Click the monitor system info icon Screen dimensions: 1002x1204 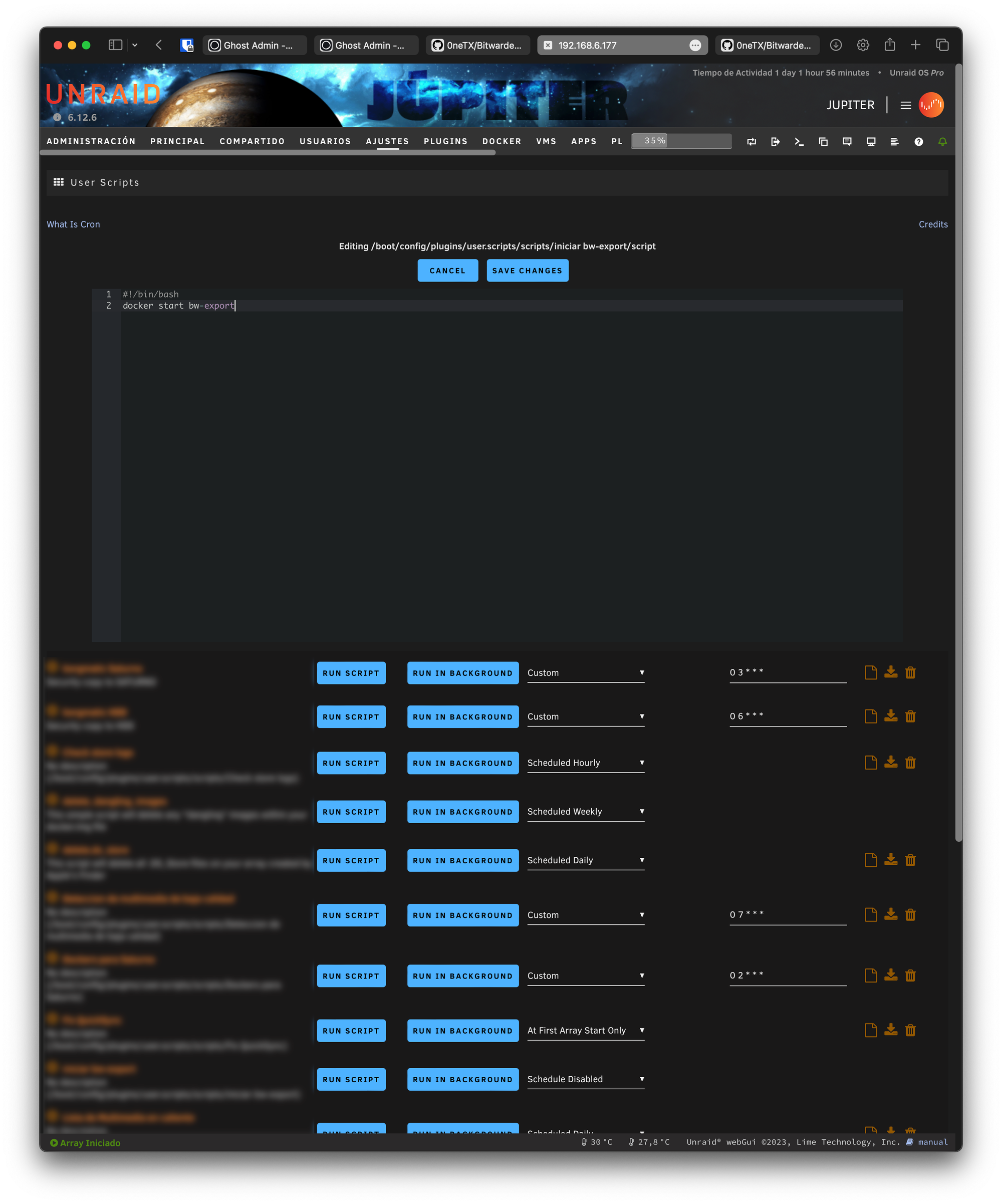click(x=871, y=142)
